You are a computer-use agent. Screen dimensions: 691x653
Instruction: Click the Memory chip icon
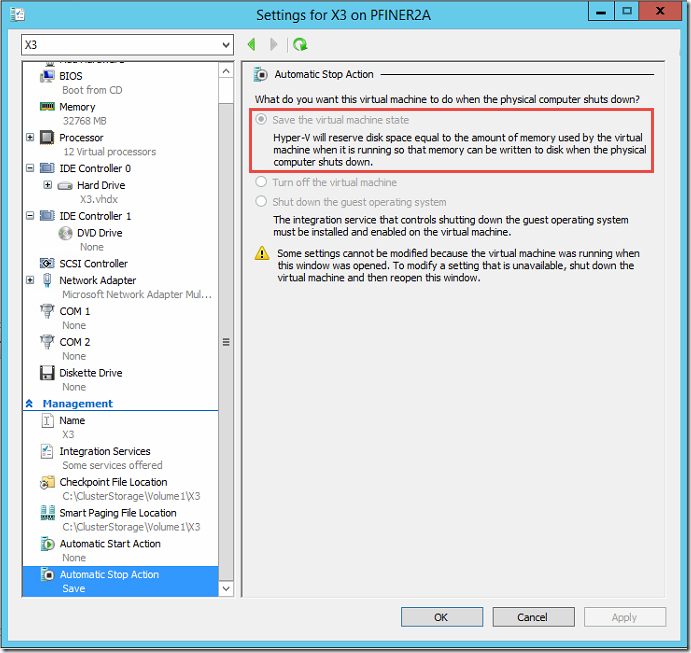(47, 107)
